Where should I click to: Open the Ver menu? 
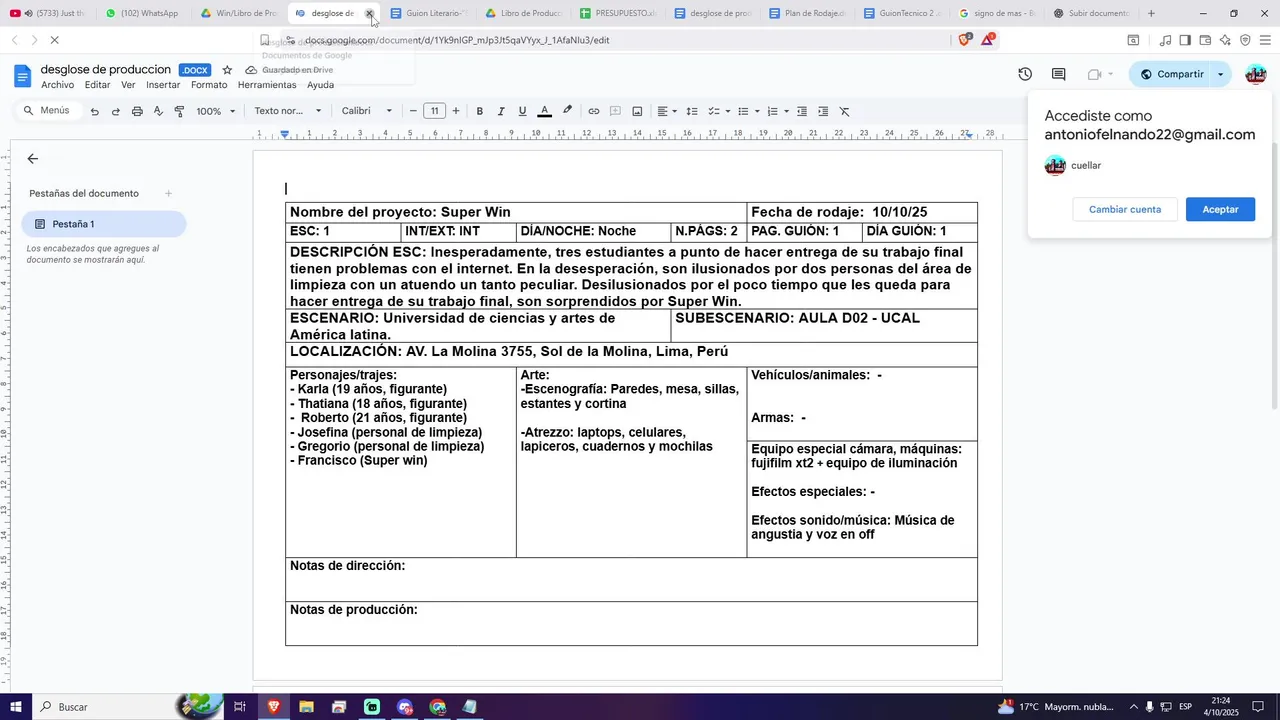[128, 85]
